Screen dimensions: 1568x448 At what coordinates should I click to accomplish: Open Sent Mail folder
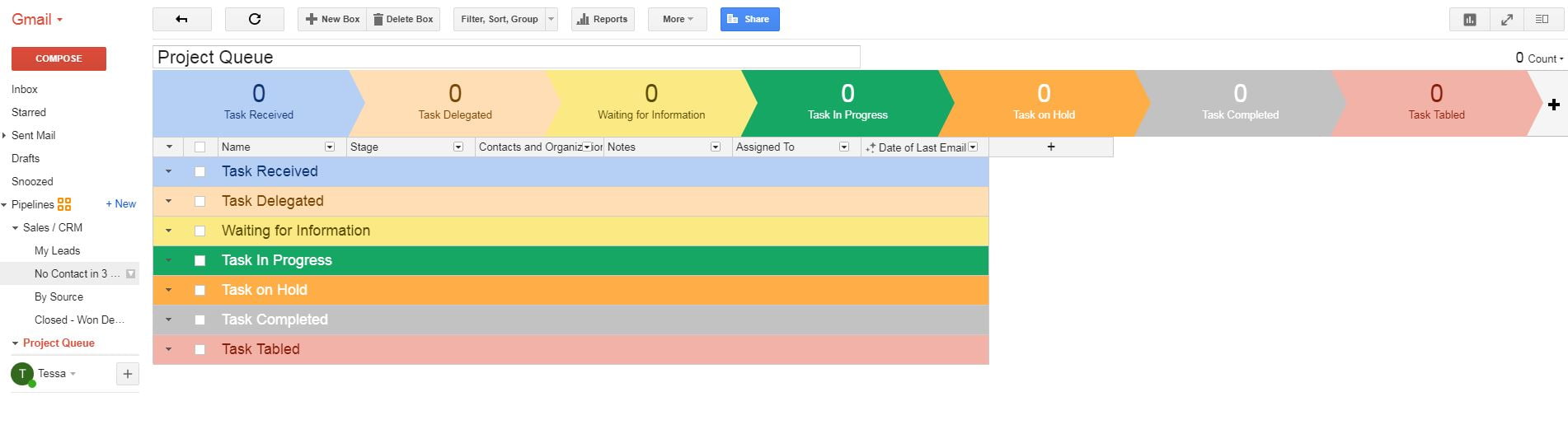[x=34, y=135]
